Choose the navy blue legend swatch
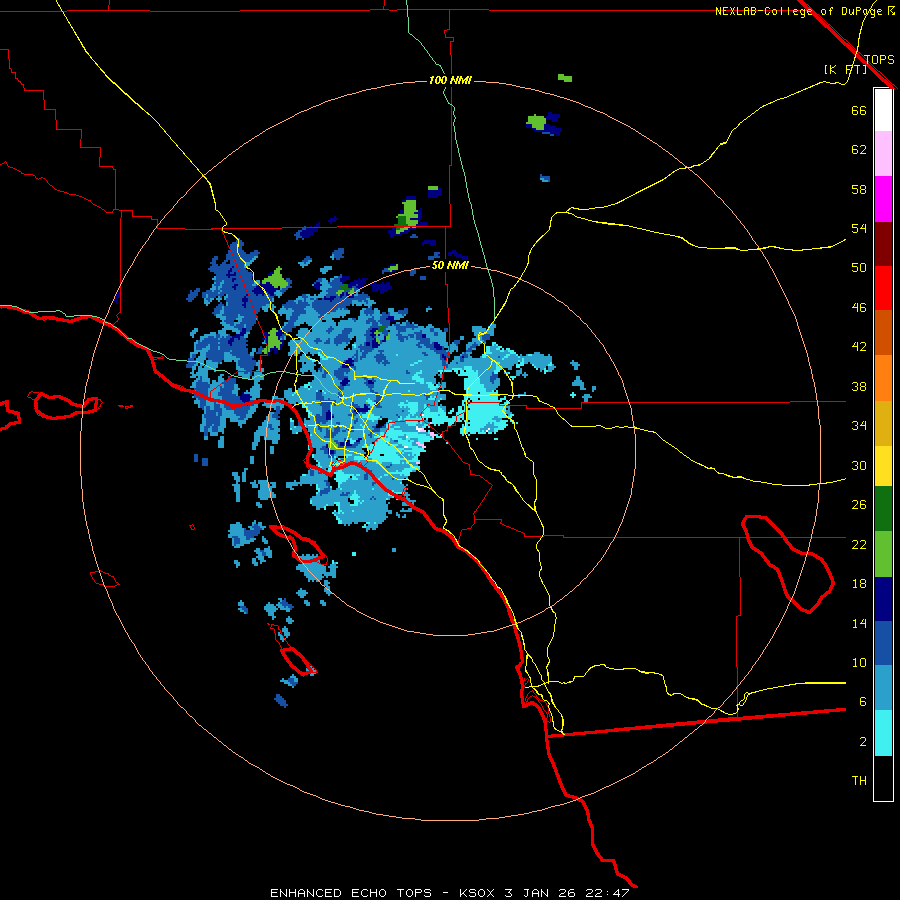Image resolution: width=900 pixels, height=900 pixels. coord(883,599)
